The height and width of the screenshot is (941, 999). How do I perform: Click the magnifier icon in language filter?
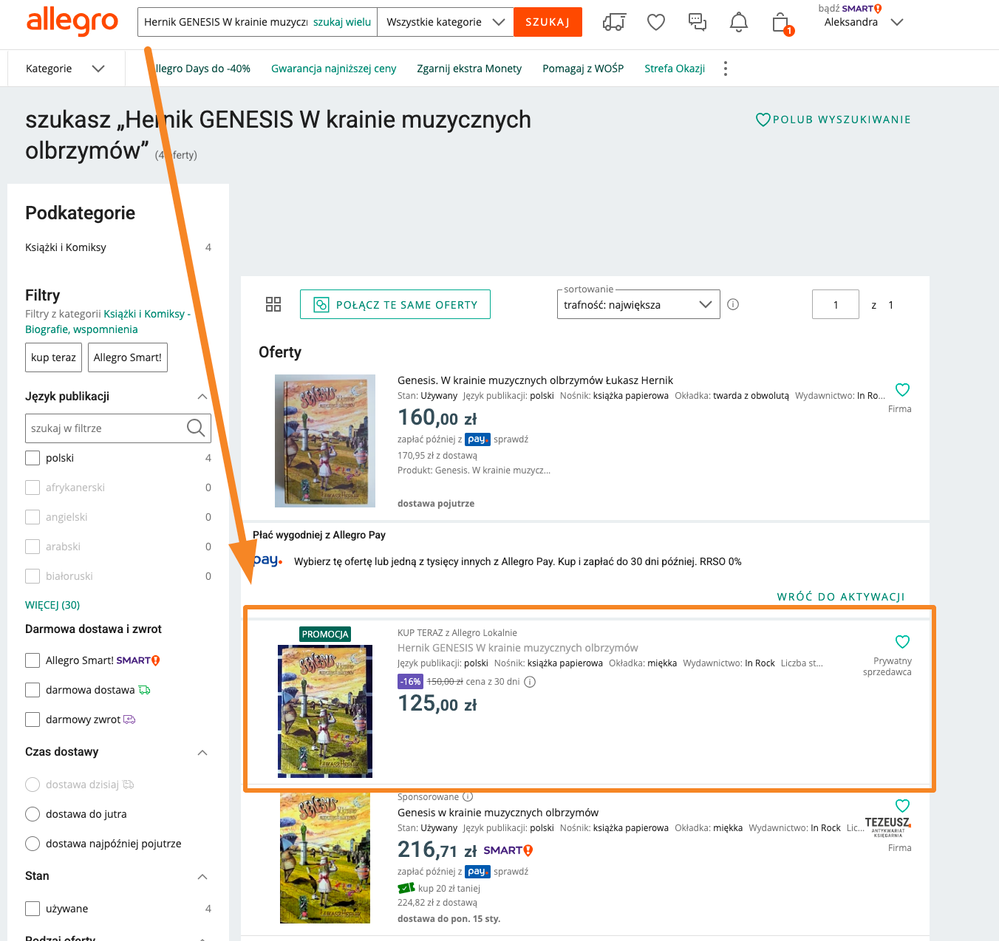(196, 428)
